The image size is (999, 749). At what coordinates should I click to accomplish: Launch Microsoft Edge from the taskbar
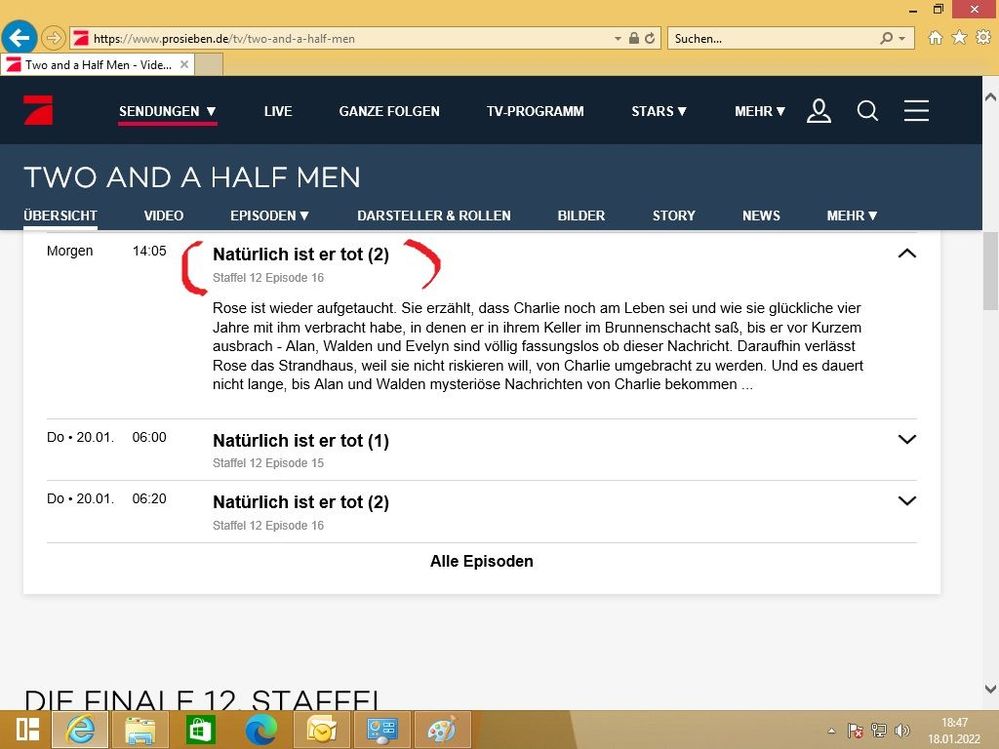tap(261, 729)
